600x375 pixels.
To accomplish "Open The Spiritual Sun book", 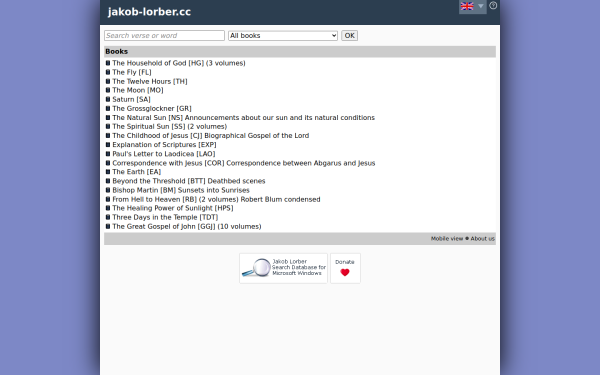I will coord(170,127).
